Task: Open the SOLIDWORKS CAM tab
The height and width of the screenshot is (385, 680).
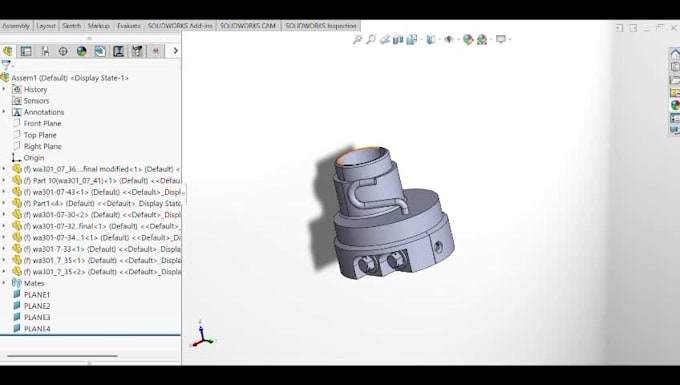Action: pos(248,26)
